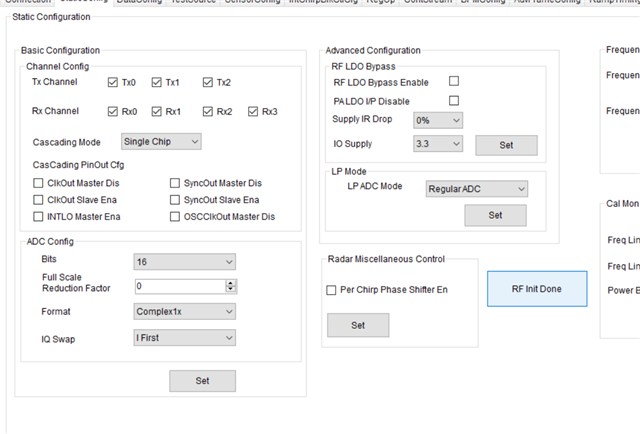The width and height of the screenshot is (640, 434).
Task: Open LP ADC Mode dropdown
Action: (x=477, y=189)
